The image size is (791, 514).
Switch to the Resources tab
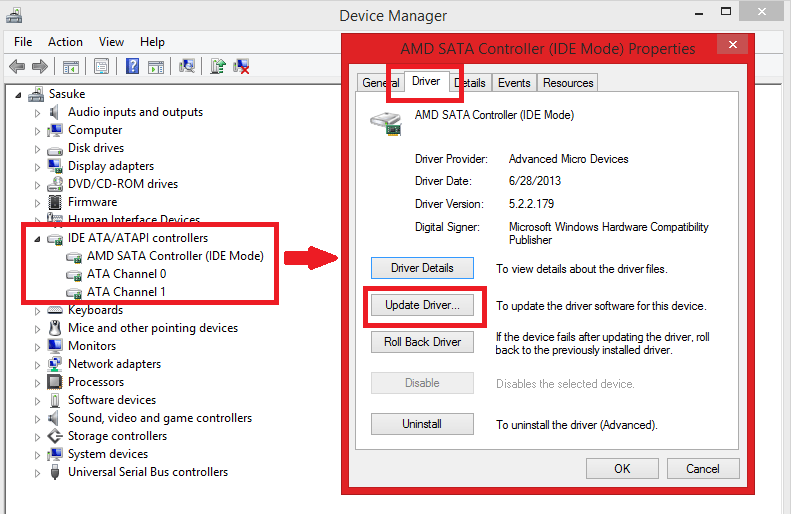[x=568, y=83]
